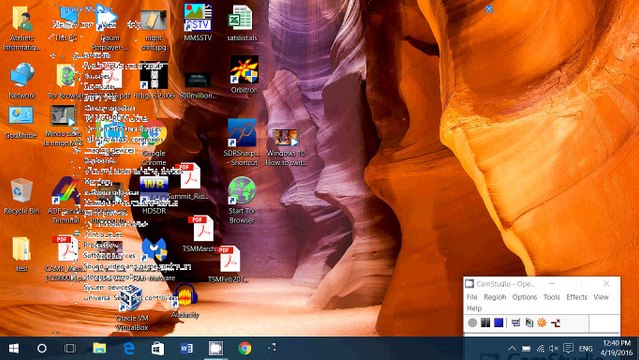Select the GodMode desktop icon

(x=20, y=122)
